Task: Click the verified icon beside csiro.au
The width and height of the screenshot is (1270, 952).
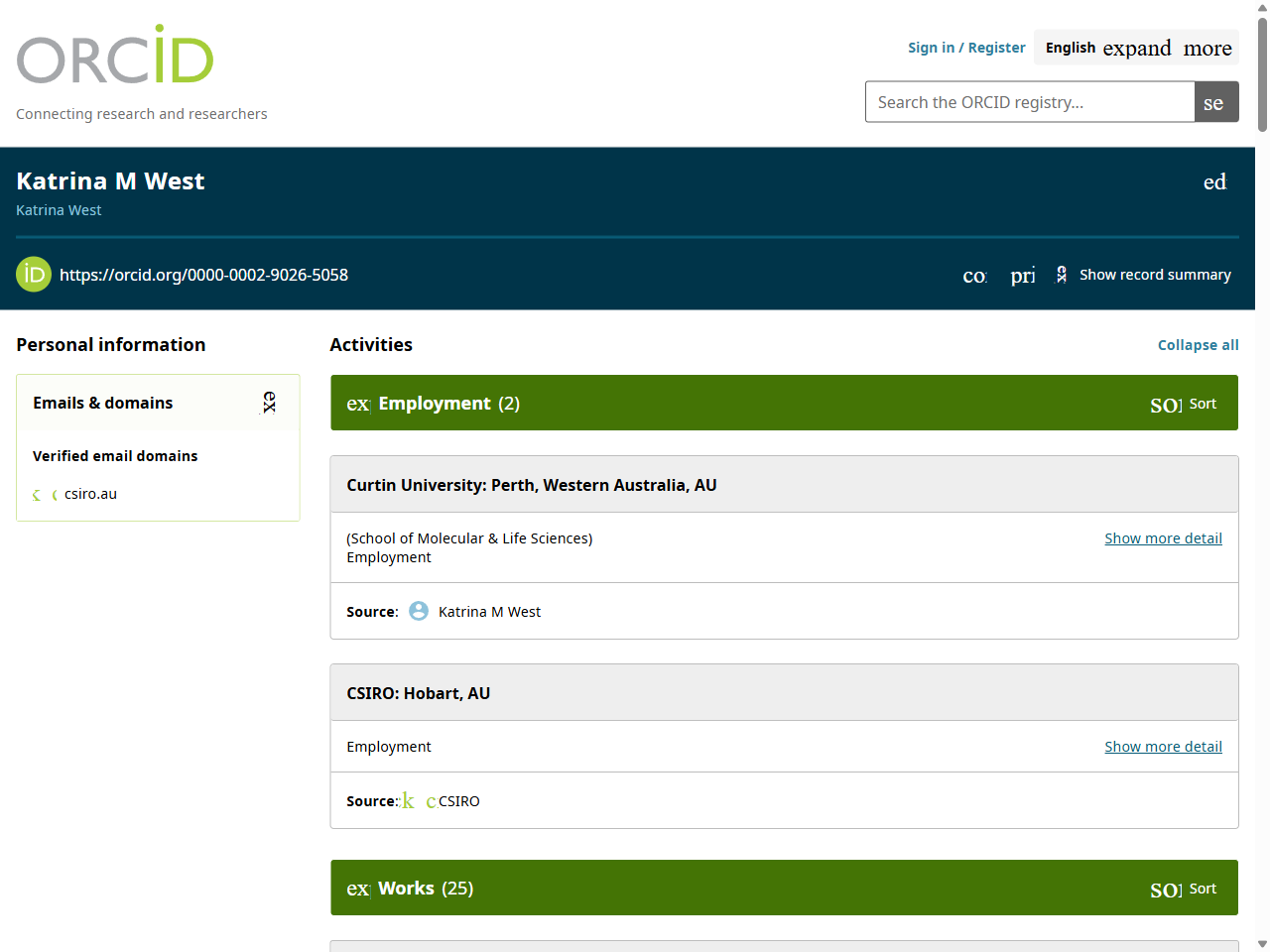Action: pos(44,494)
